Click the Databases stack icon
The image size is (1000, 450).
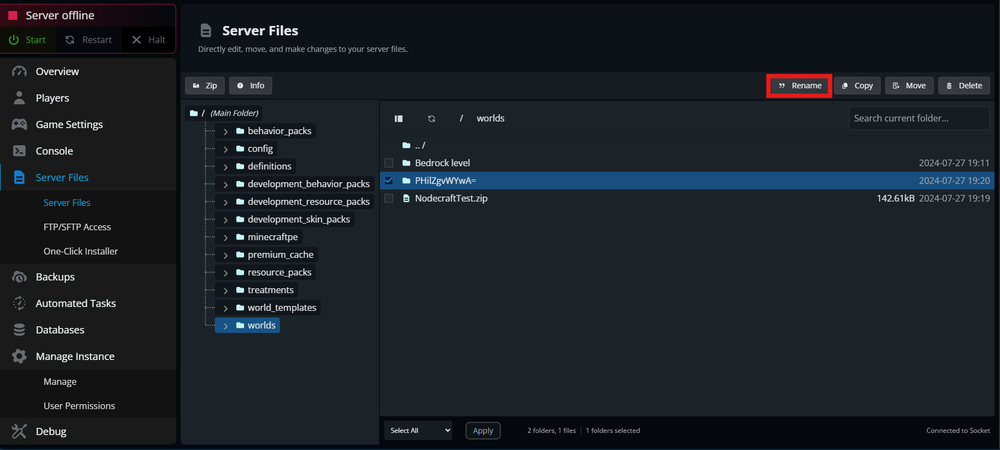click(x=19, y=330)
